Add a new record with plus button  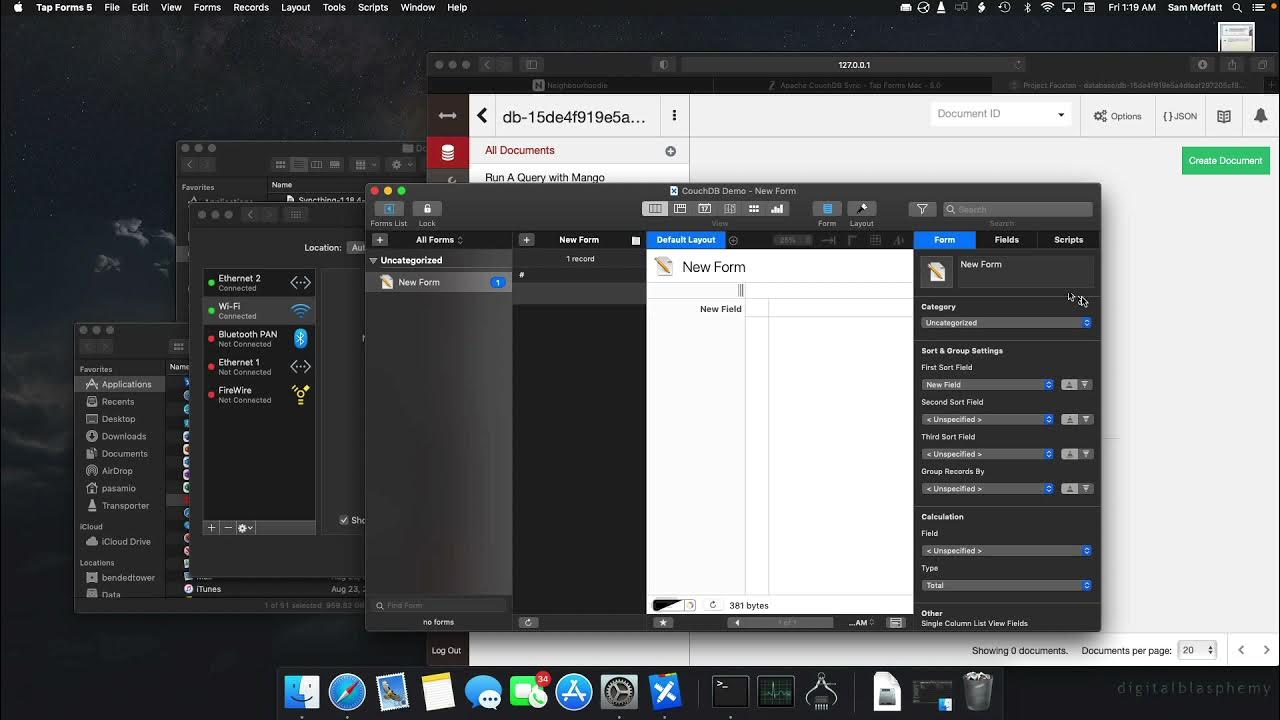point(527,240)
